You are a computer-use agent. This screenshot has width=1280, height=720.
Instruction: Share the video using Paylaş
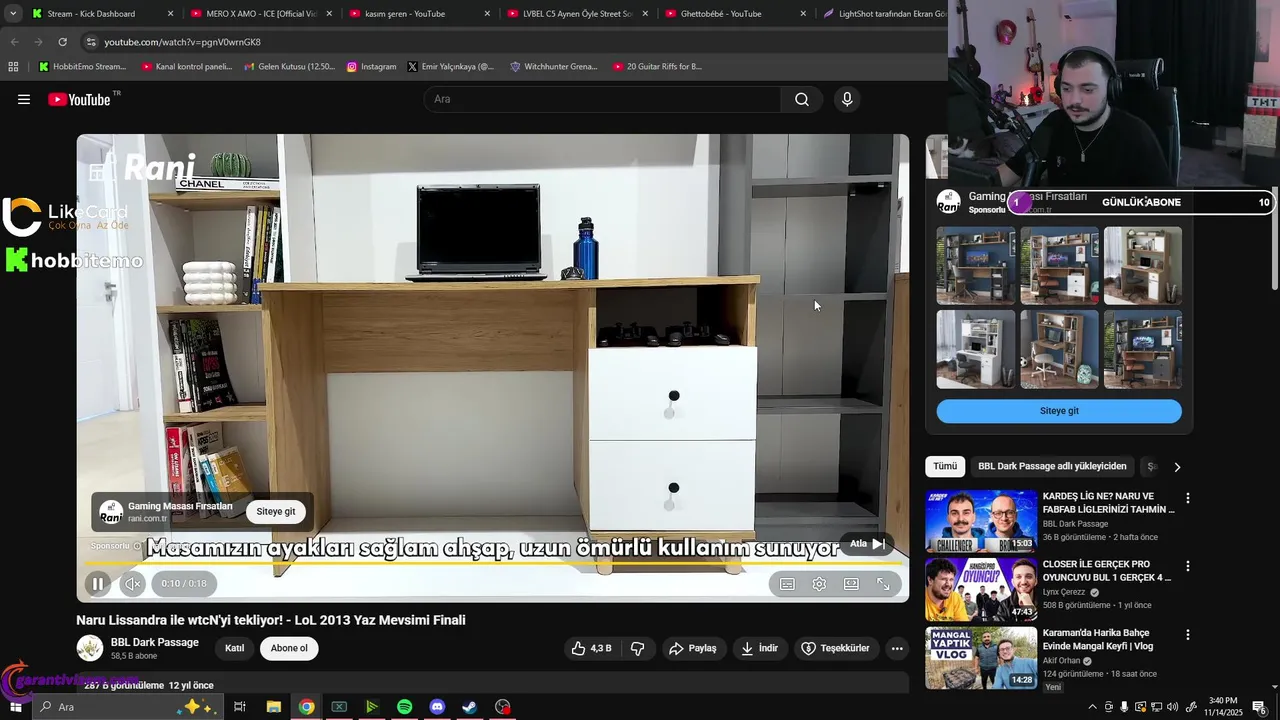pos(693,648)
